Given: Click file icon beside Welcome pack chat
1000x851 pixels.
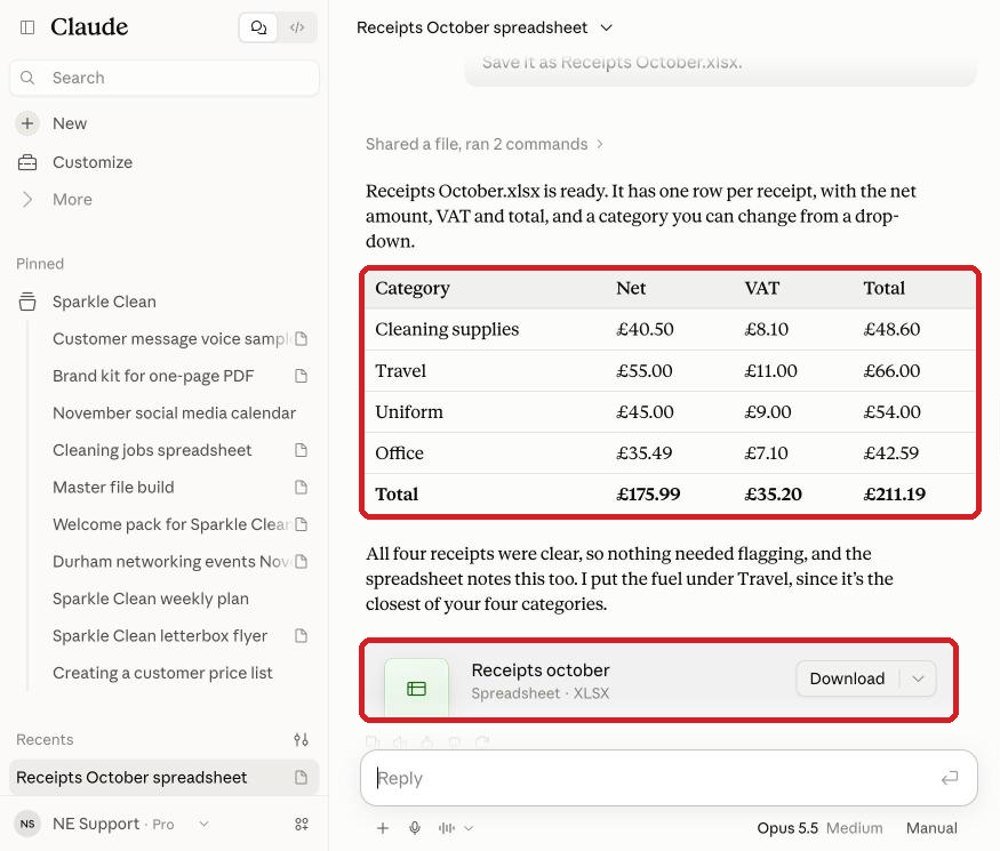Looking at the screenshot, I should pos(301,524).
